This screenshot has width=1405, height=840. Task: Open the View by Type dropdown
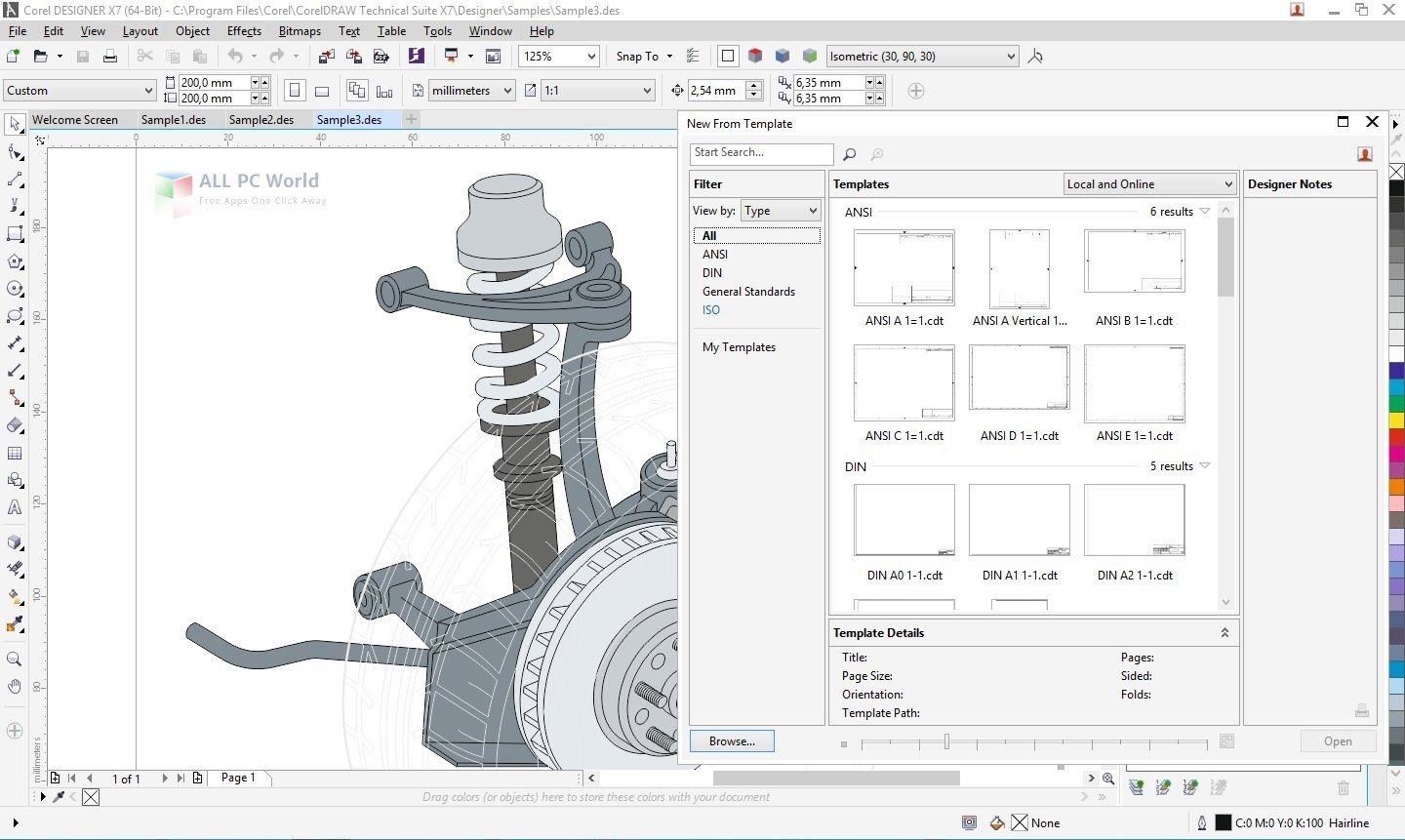coord(781,211)
